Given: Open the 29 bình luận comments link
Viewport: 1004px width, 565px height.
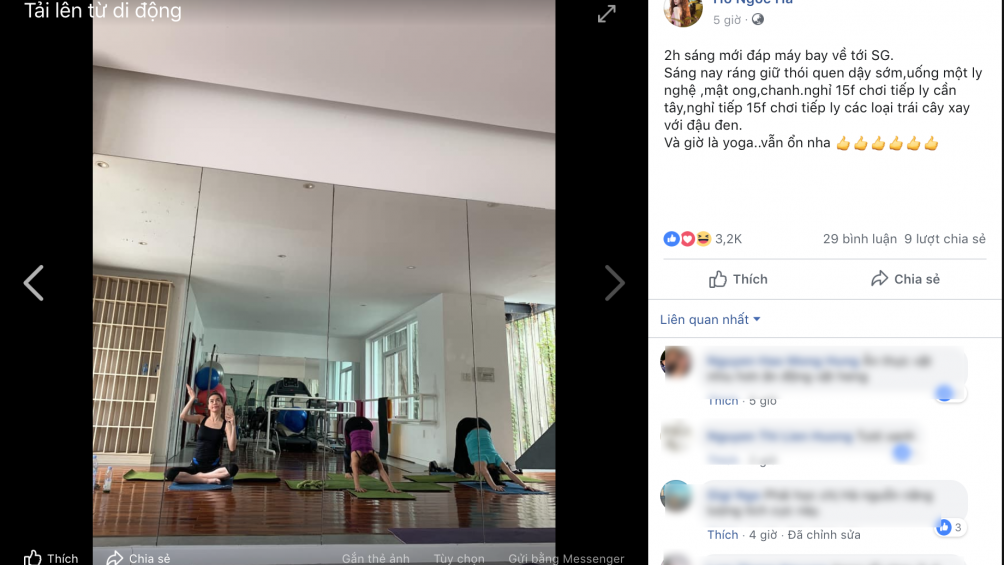Looking at the screenshot, I should click(859, 239).
